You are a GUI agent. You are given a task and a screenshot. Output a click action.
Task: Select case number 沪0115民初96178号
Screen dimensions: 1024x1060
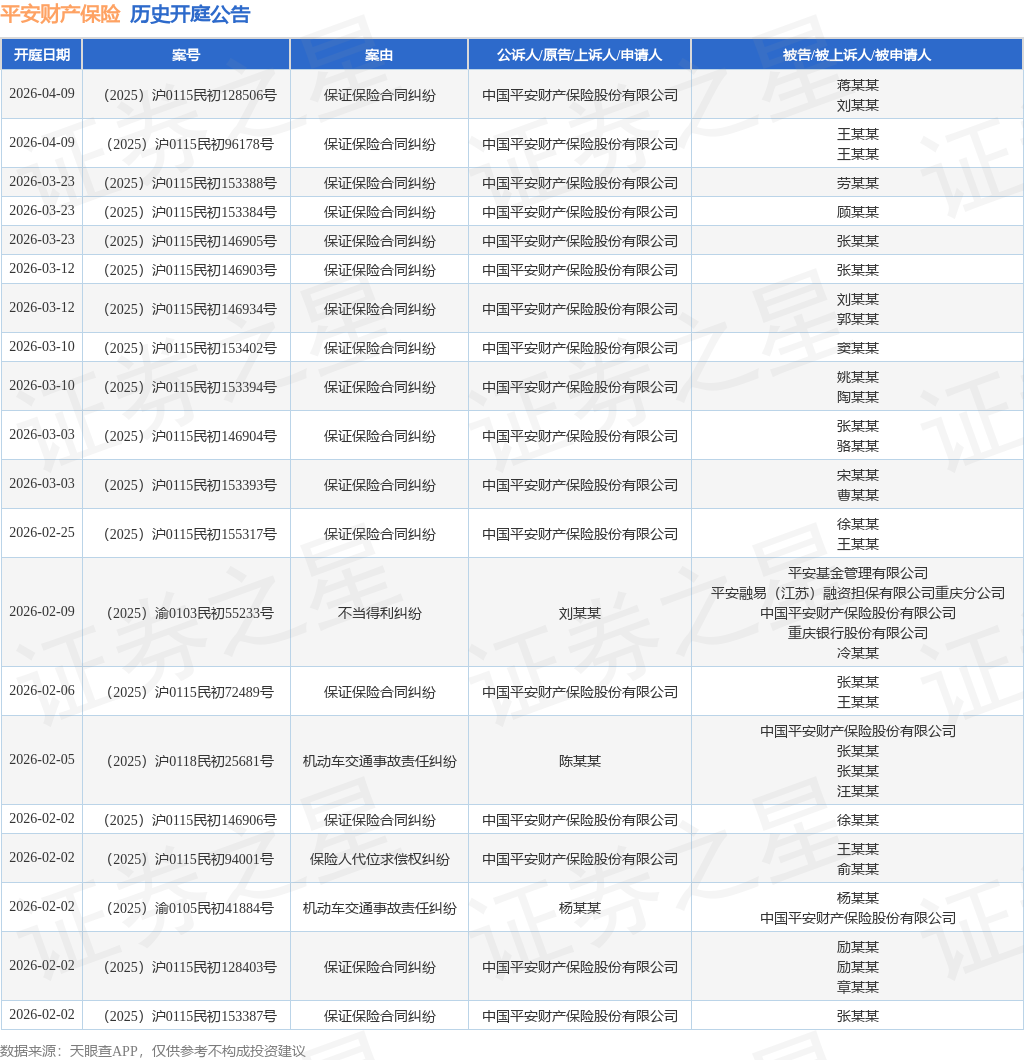(190, 144)
